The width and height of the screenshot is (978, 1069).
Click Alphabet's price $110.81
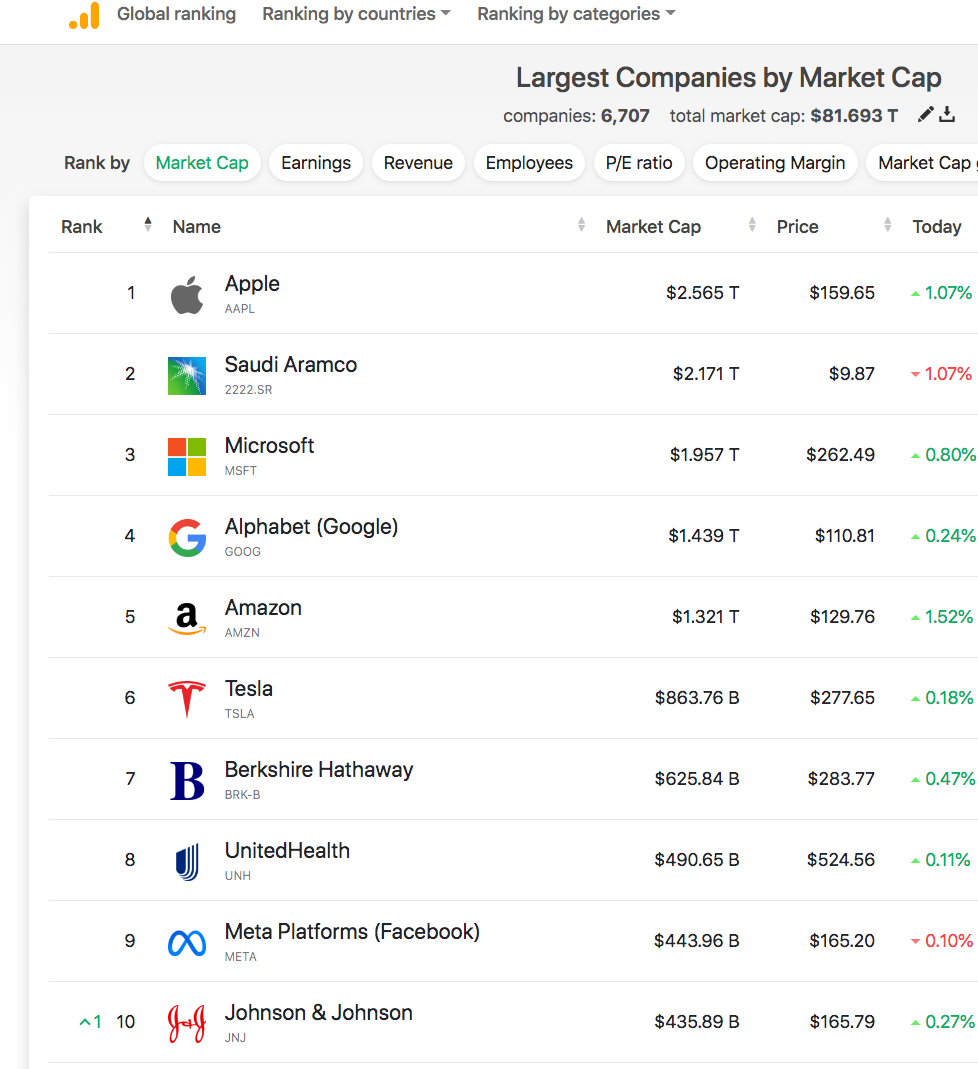[x=844, y=536]
